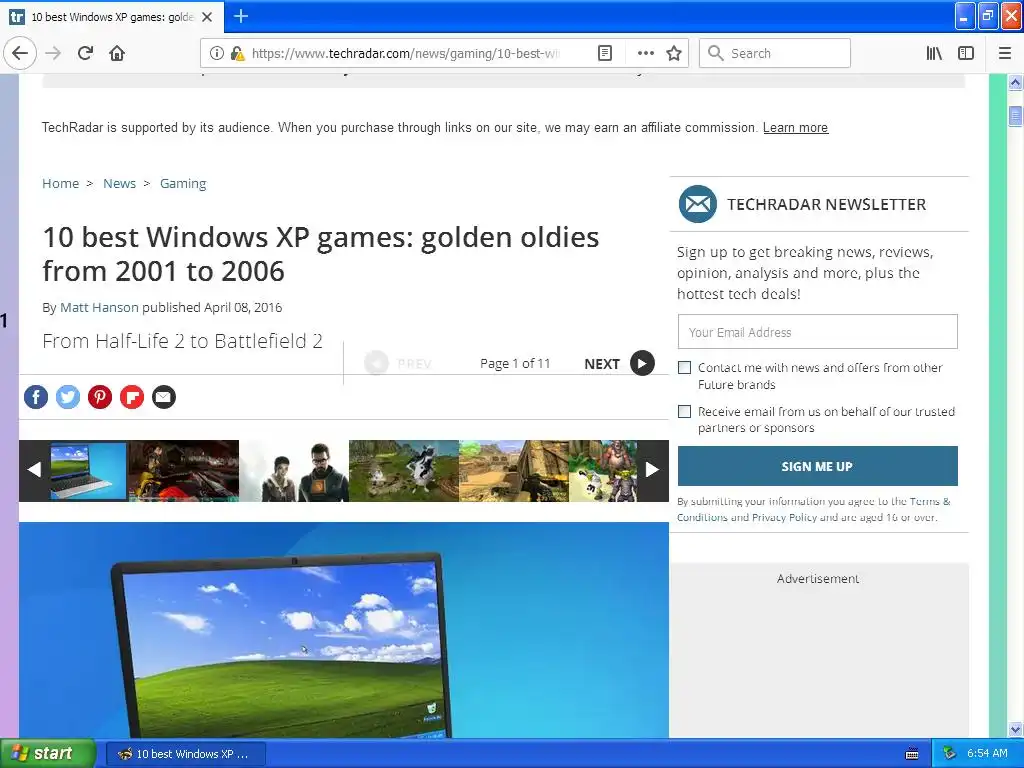The image size is (1024, 768).
Task: Open the Learn more affiliate link
Action: point(795,127)
